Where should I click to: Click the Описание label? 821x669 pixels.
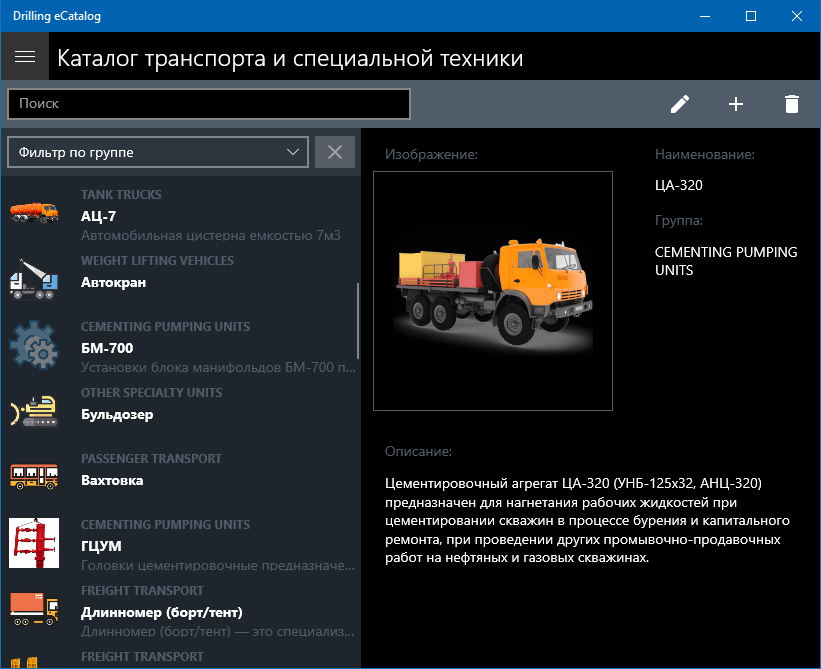click(x=418, y=451)
